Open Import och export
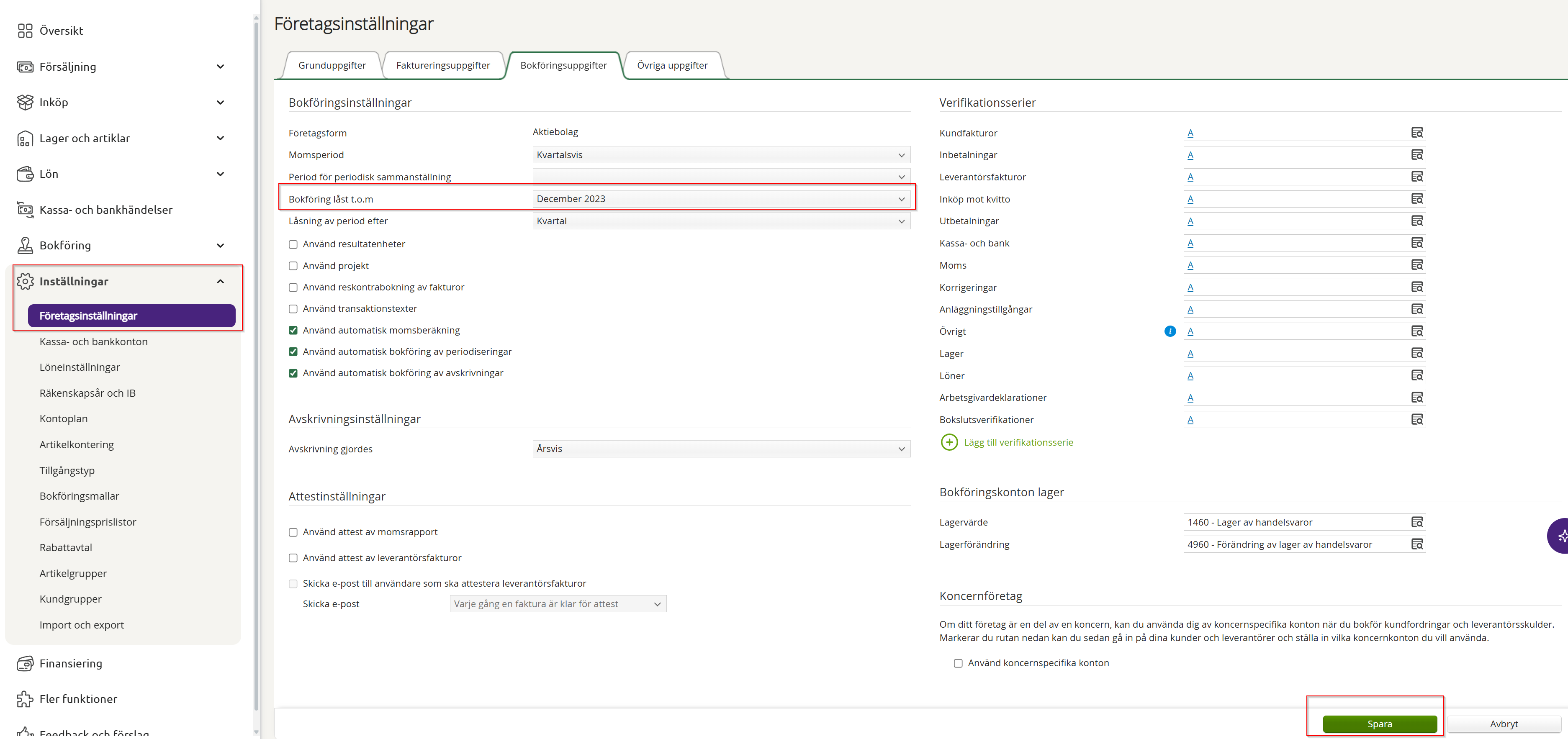This screenshot has height=739, width=1568. [82, 625]
